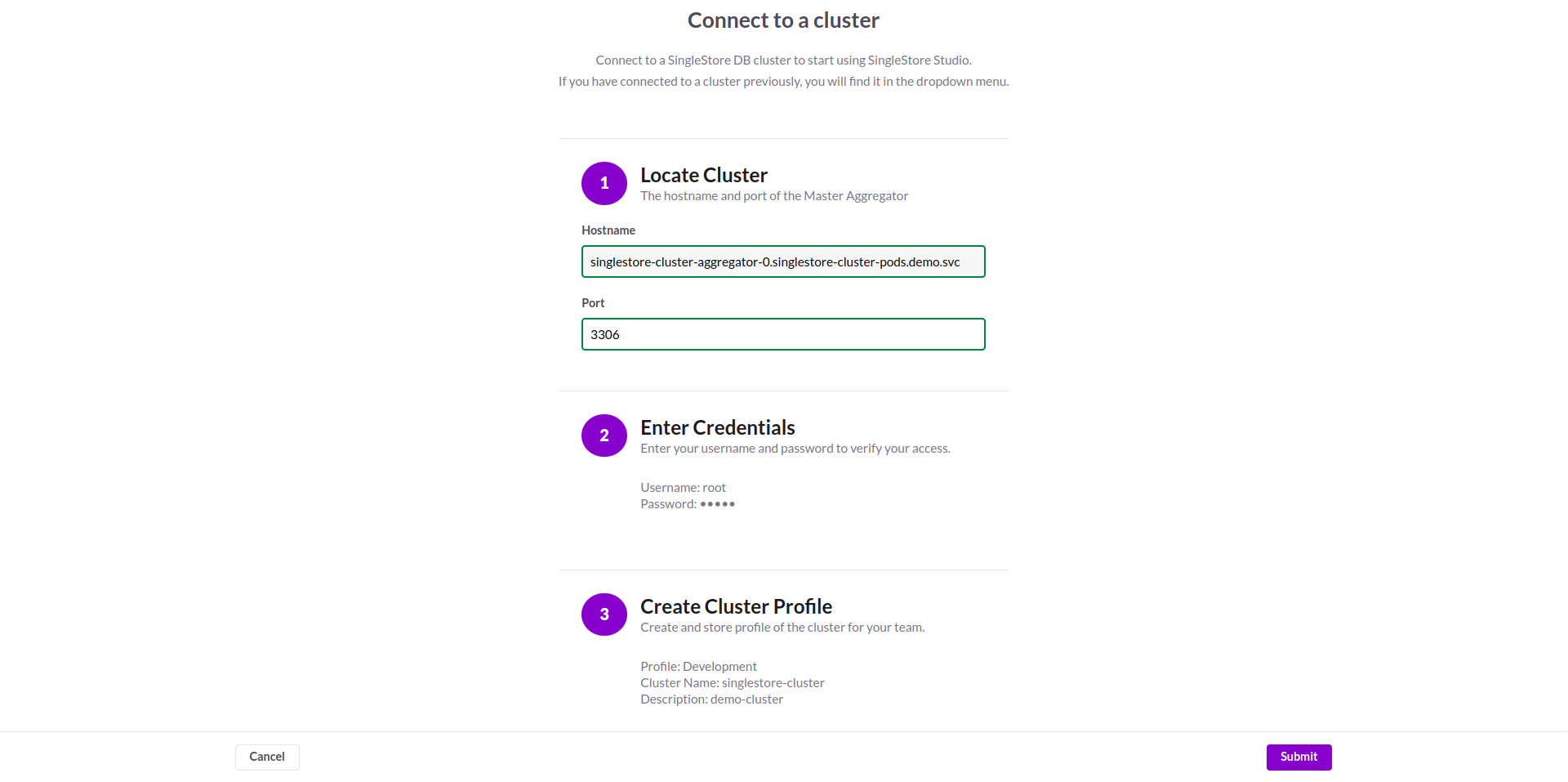The width and height of the screenshot is (1568, 782).
Task: Click the step 2 Enter Credentials badge
Action: tap(604, 436)
